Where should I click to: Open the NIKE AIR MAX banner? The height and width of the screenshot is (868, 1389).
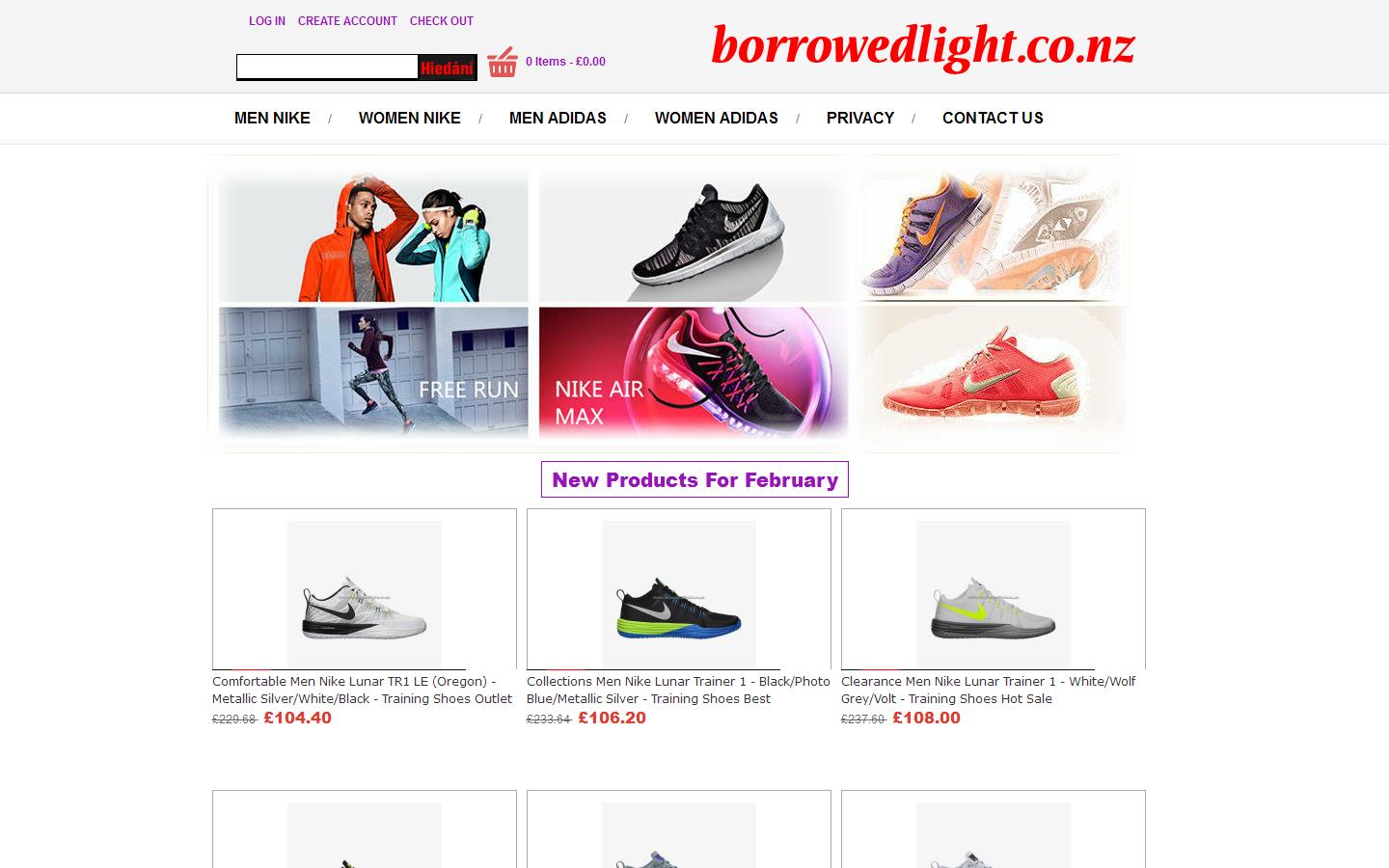coord(692,373)
